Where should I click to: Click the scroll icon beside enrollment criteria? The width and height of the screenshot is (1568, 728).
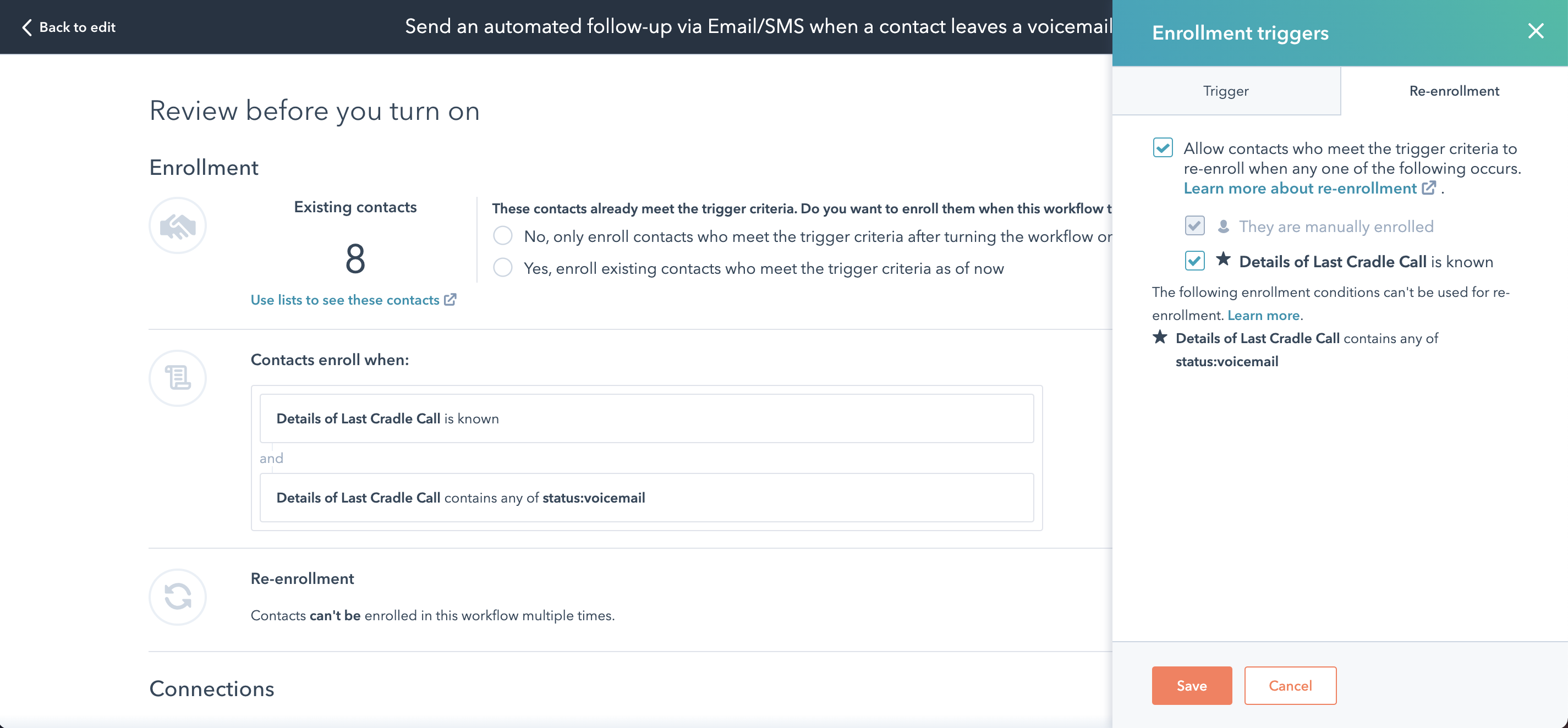178,378
